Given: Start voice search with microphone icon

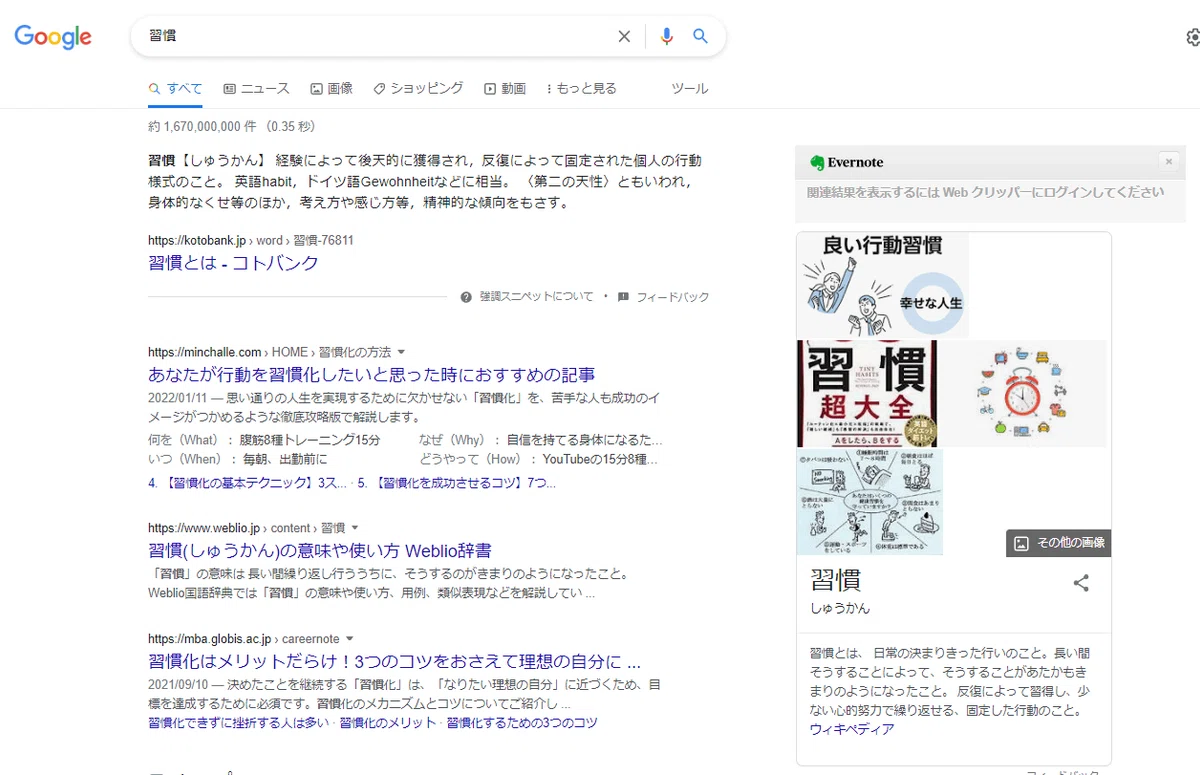Looking at the screenshot, I should 667,37.
